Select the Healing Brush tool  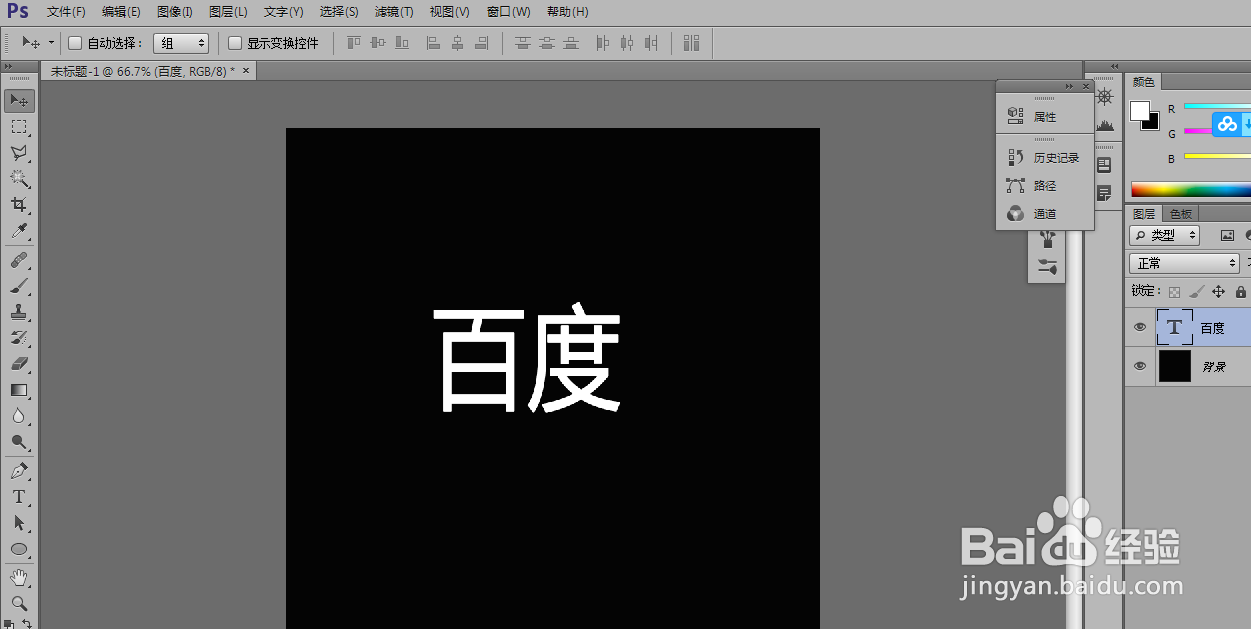tap(19, 260)
